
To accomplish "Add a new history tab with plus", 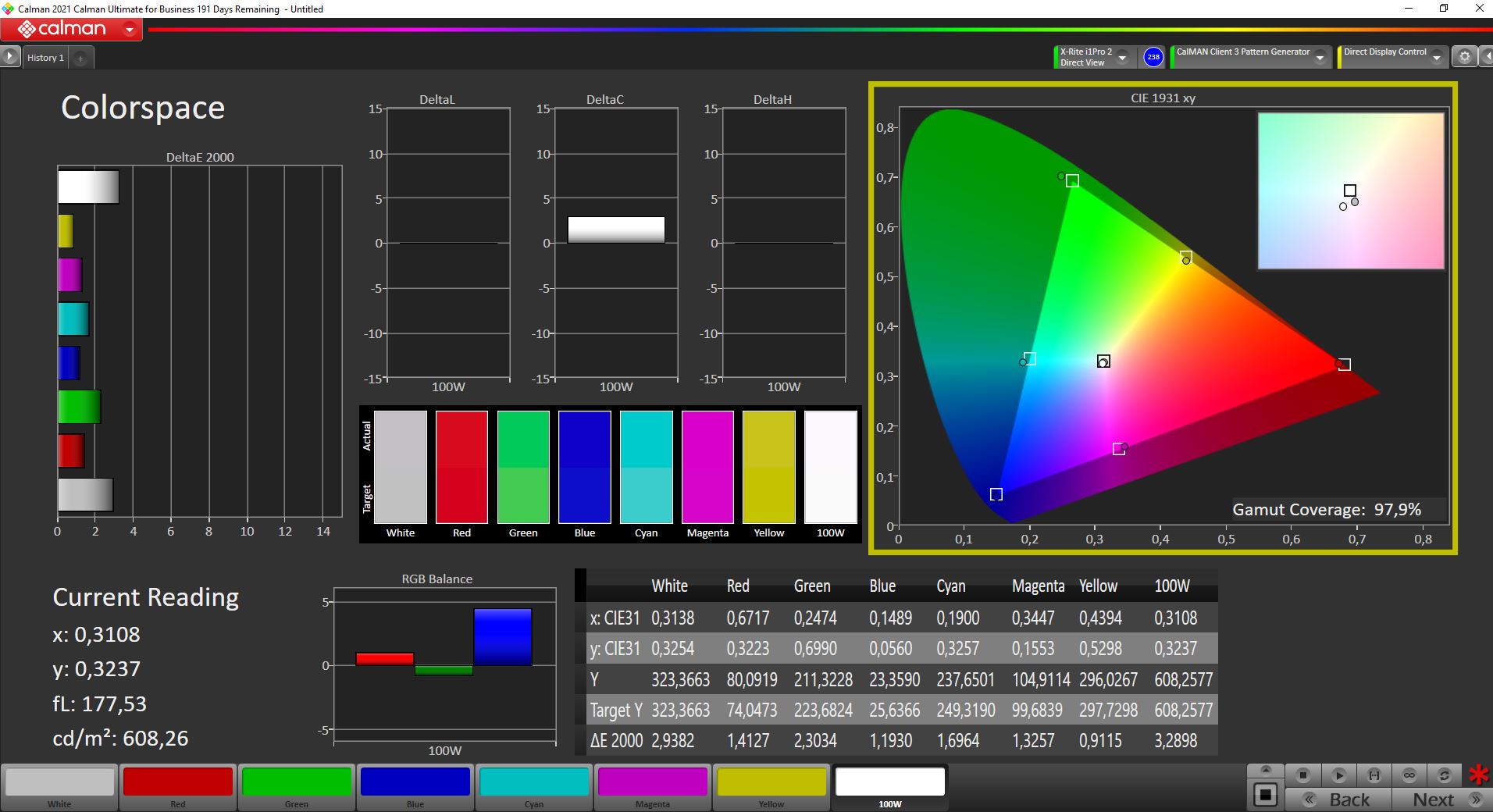I will (x=80, y=58).
